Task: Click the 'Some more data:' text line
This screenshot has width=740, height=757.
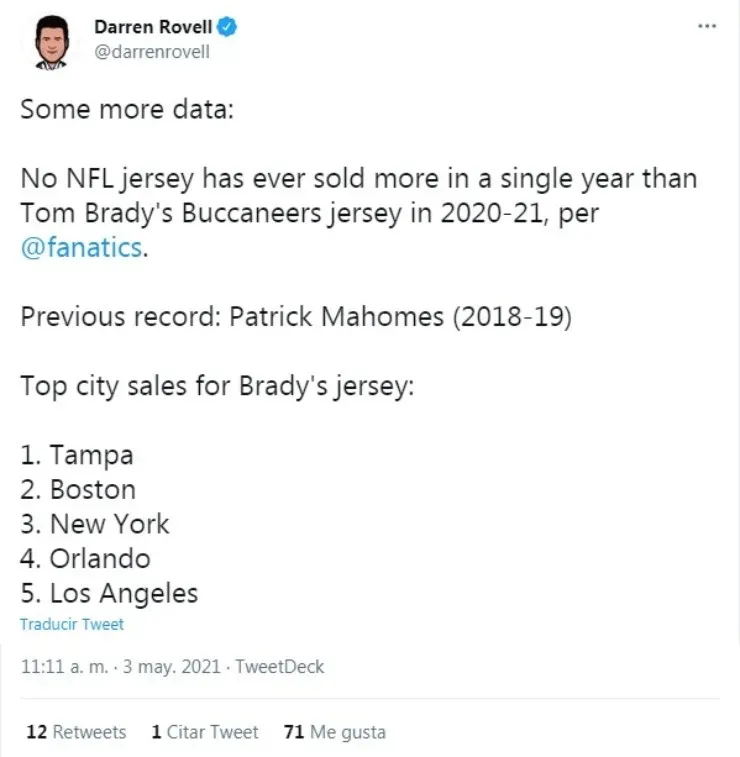Action: click(x=126, y=109)
